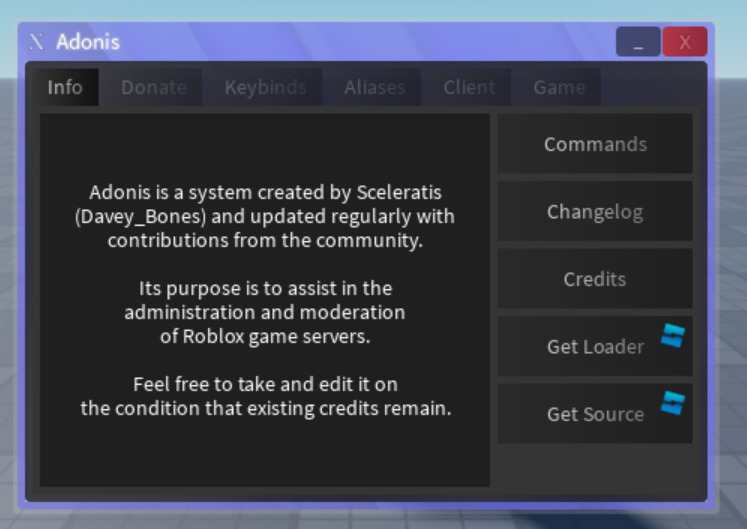Screen dimensions: 747x529
Task: Select the Keybinds tab
Action: coord(265,87)
